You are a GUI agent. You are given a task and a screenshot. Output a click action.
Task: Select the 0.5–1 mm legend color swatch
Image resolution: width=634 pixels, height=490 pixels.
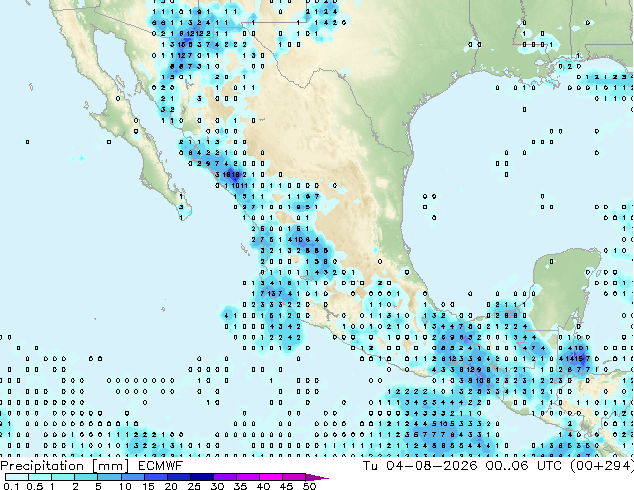40,477
